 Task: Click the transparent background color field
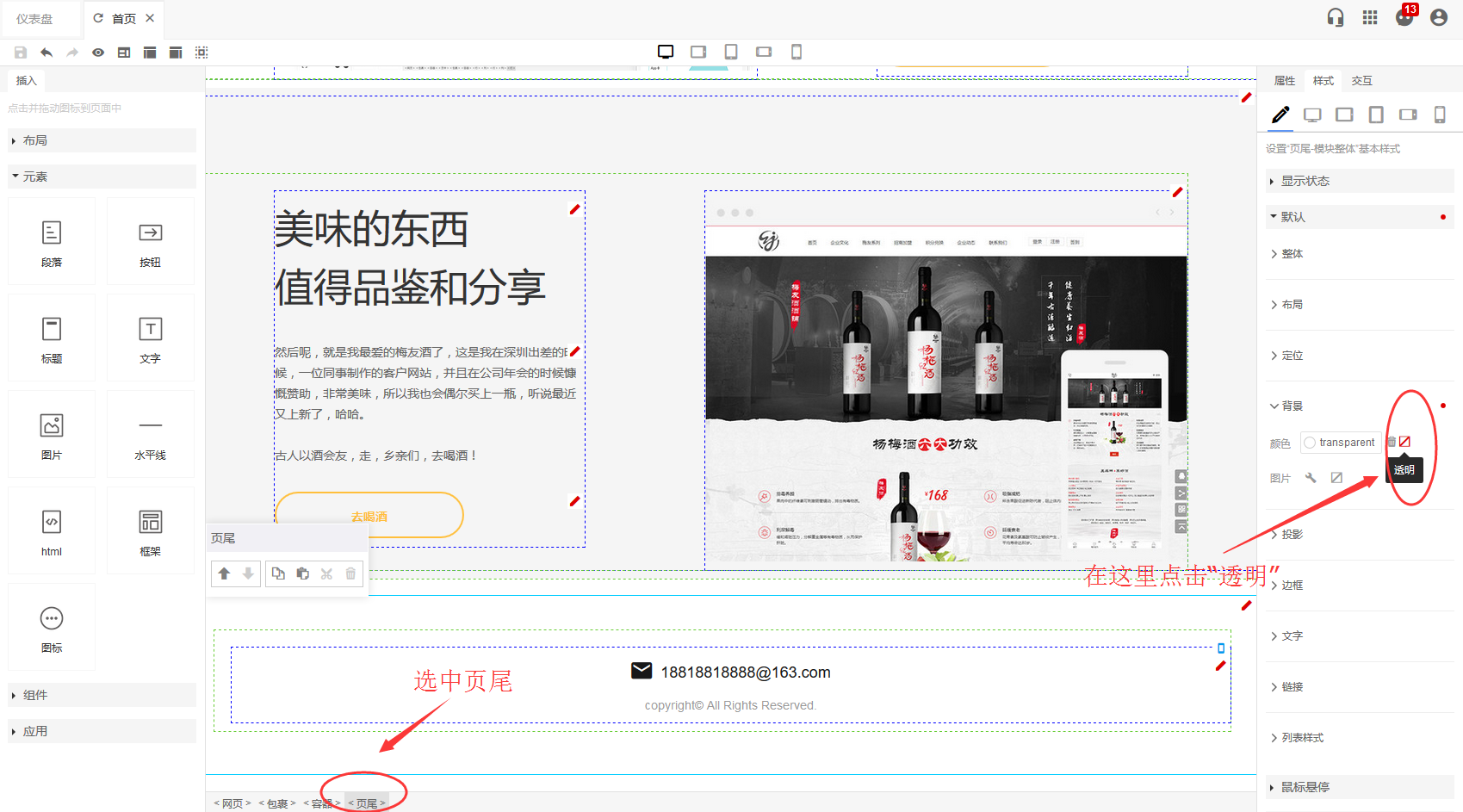coord(1341,443)
